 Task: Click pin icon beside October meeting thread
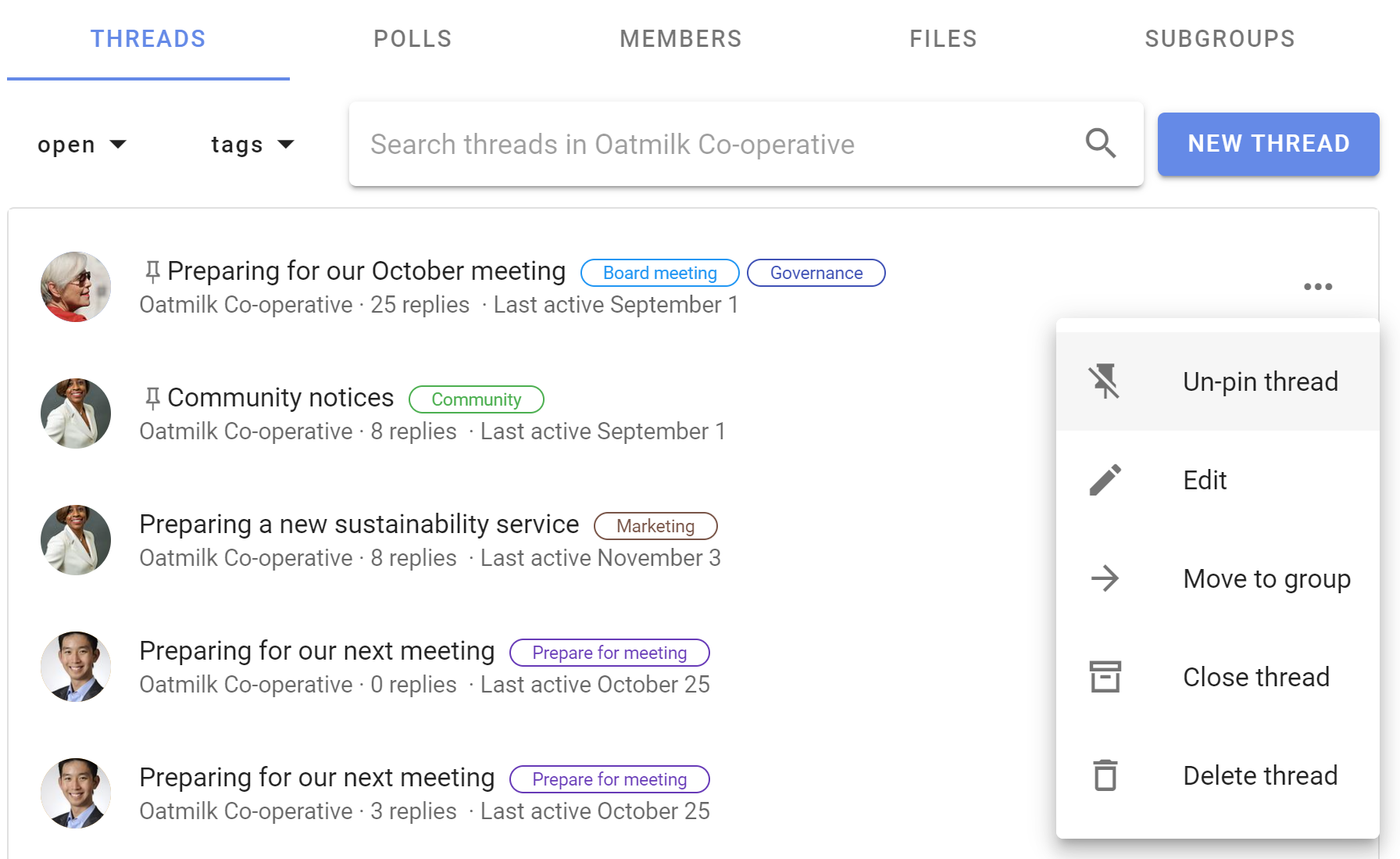(x=152, y=272)
